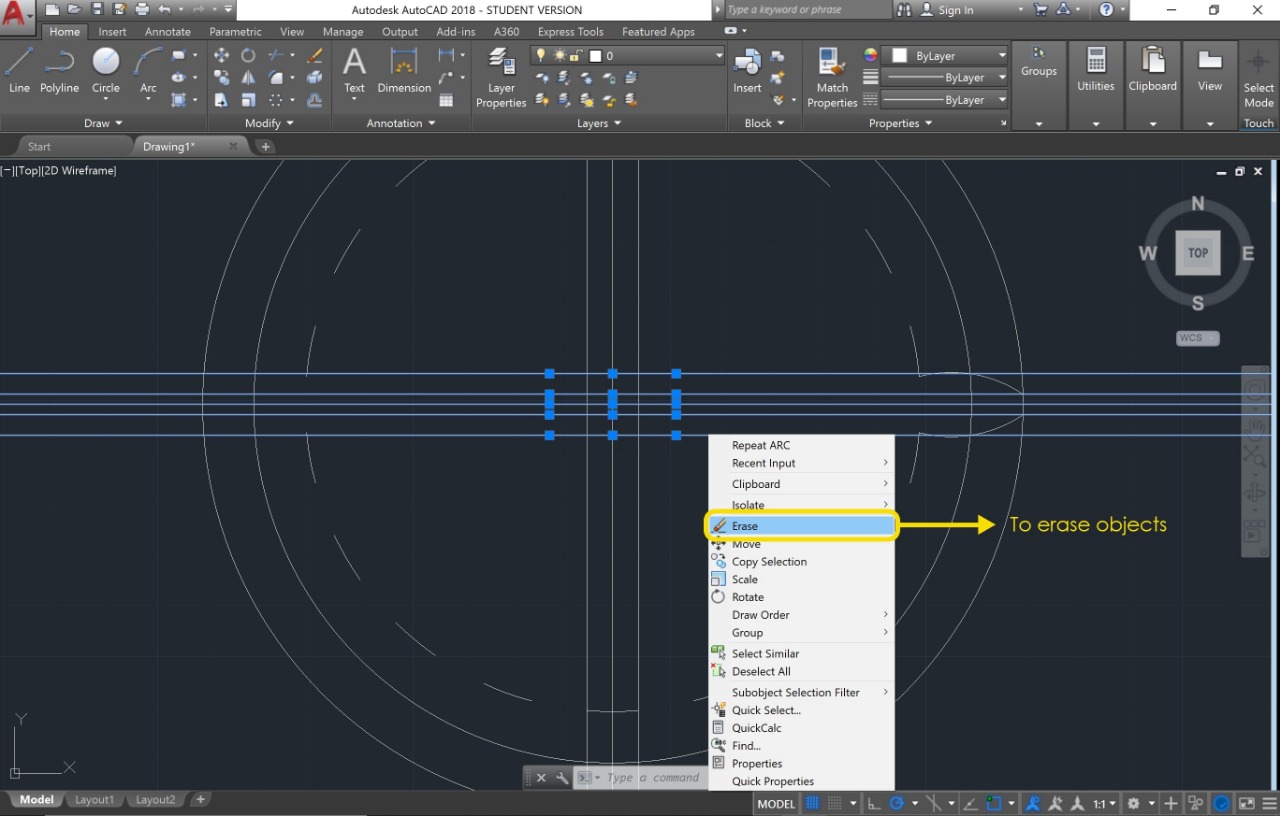Image resolution: width=1280 pixels, height=816 pixels.
Task: Click the Stretch tool icon
Action: 221,100
